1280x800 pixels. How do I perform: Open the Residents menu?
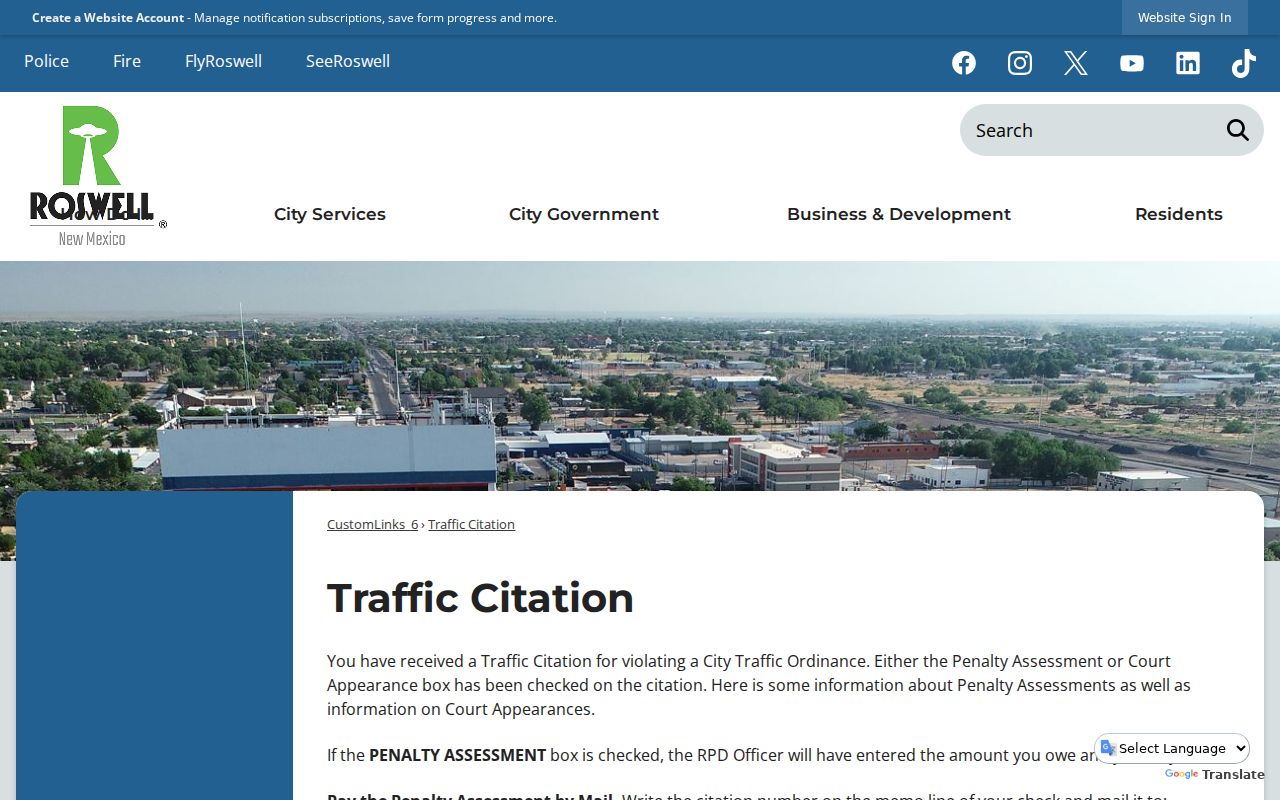click(1179, 214)
